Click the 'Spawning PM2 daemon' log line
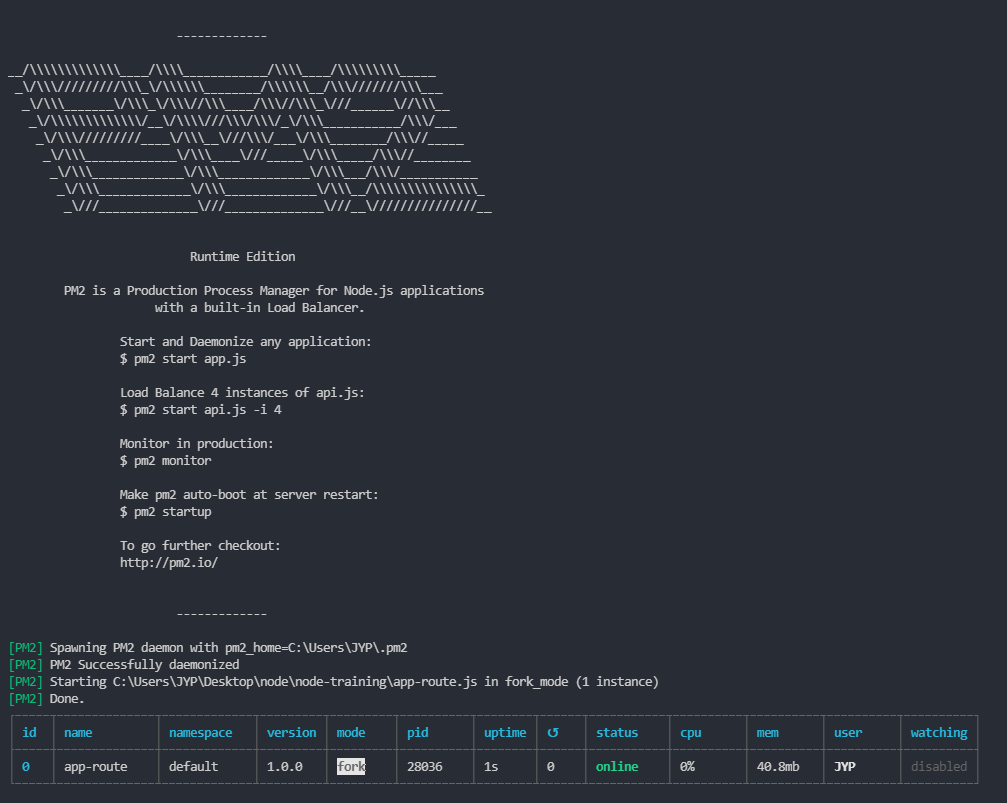Viewport: 1007px width, 803px height. pos(229,648)
